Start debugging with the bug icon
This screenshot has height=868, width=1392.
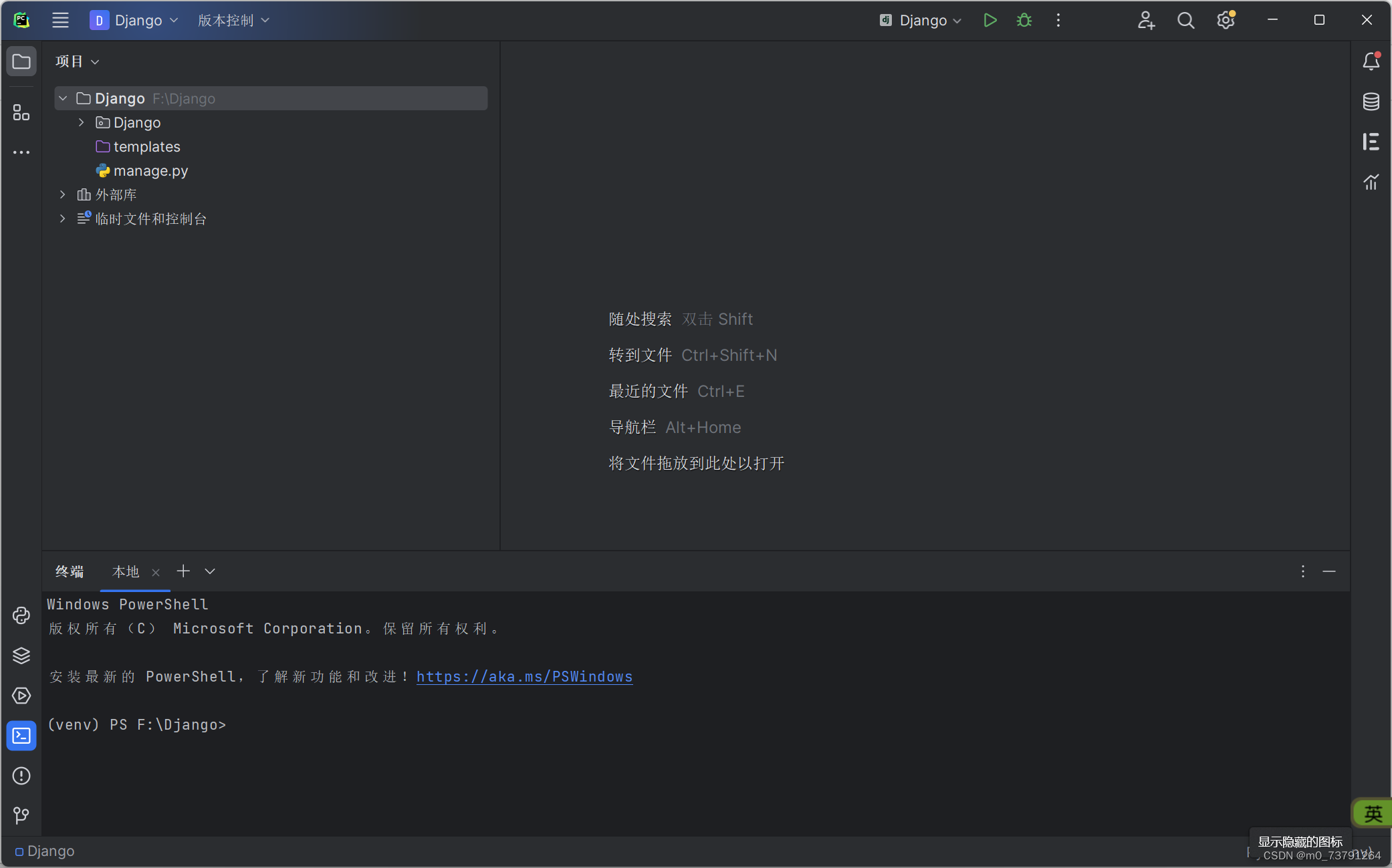(x=1024, y=20)
